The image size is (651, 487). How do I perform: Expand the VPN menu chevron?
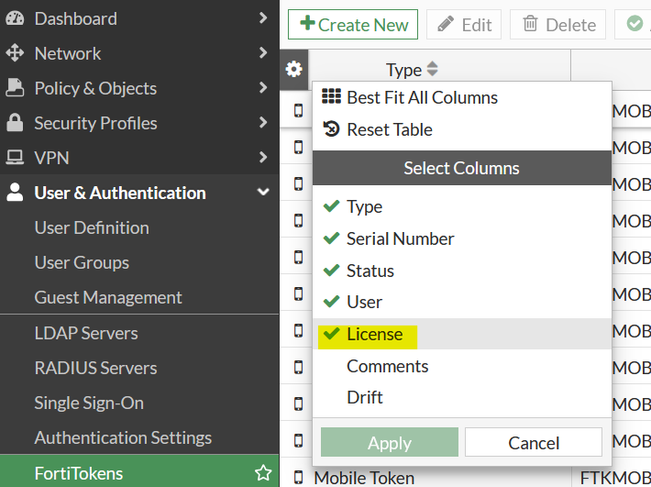coord(263,158)
